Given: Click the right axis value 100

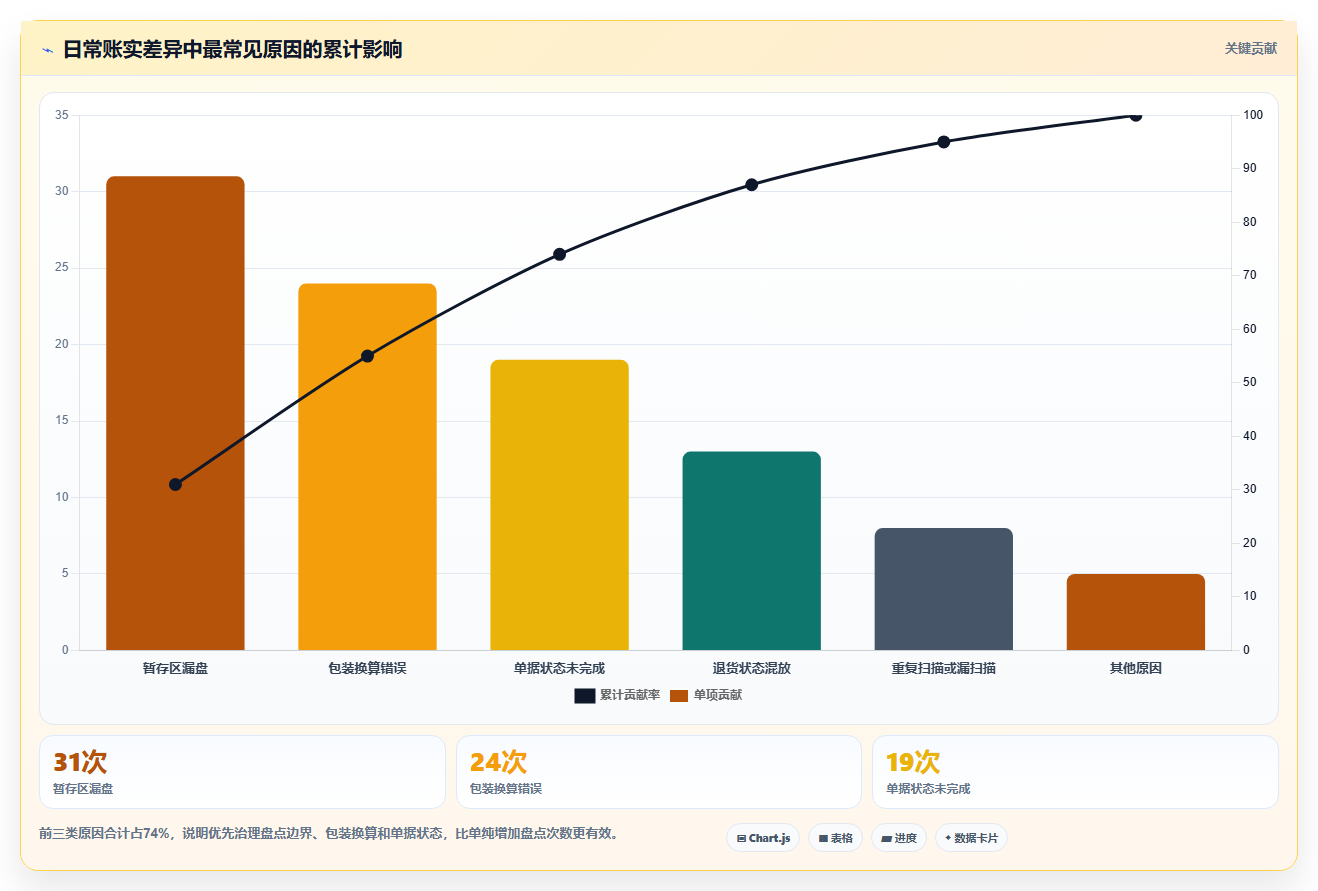Looking at the screenshot, I should tap(1253, 115).
